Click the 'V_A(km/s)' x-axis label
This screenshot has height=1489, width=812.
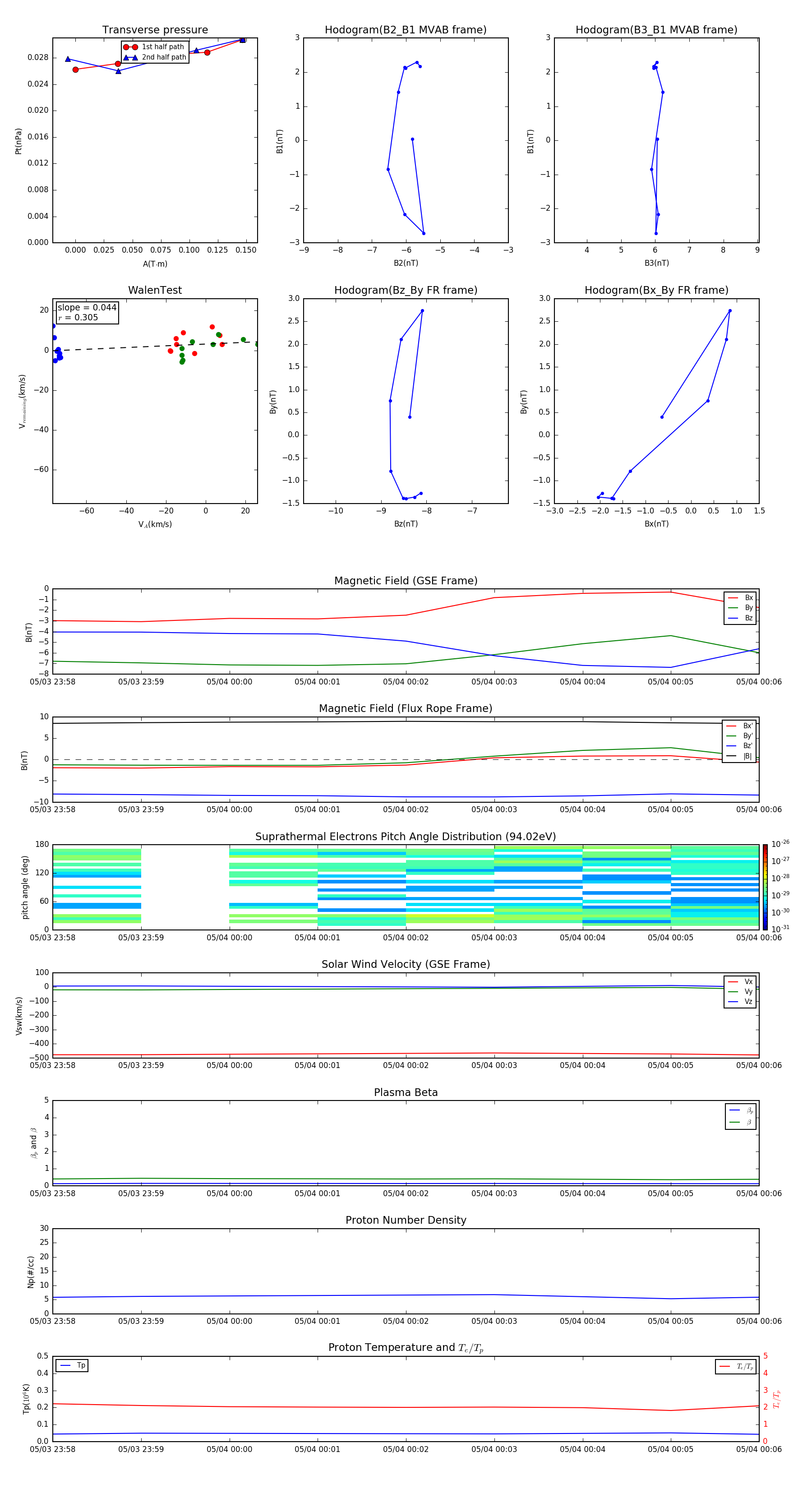tap(155, 524)
